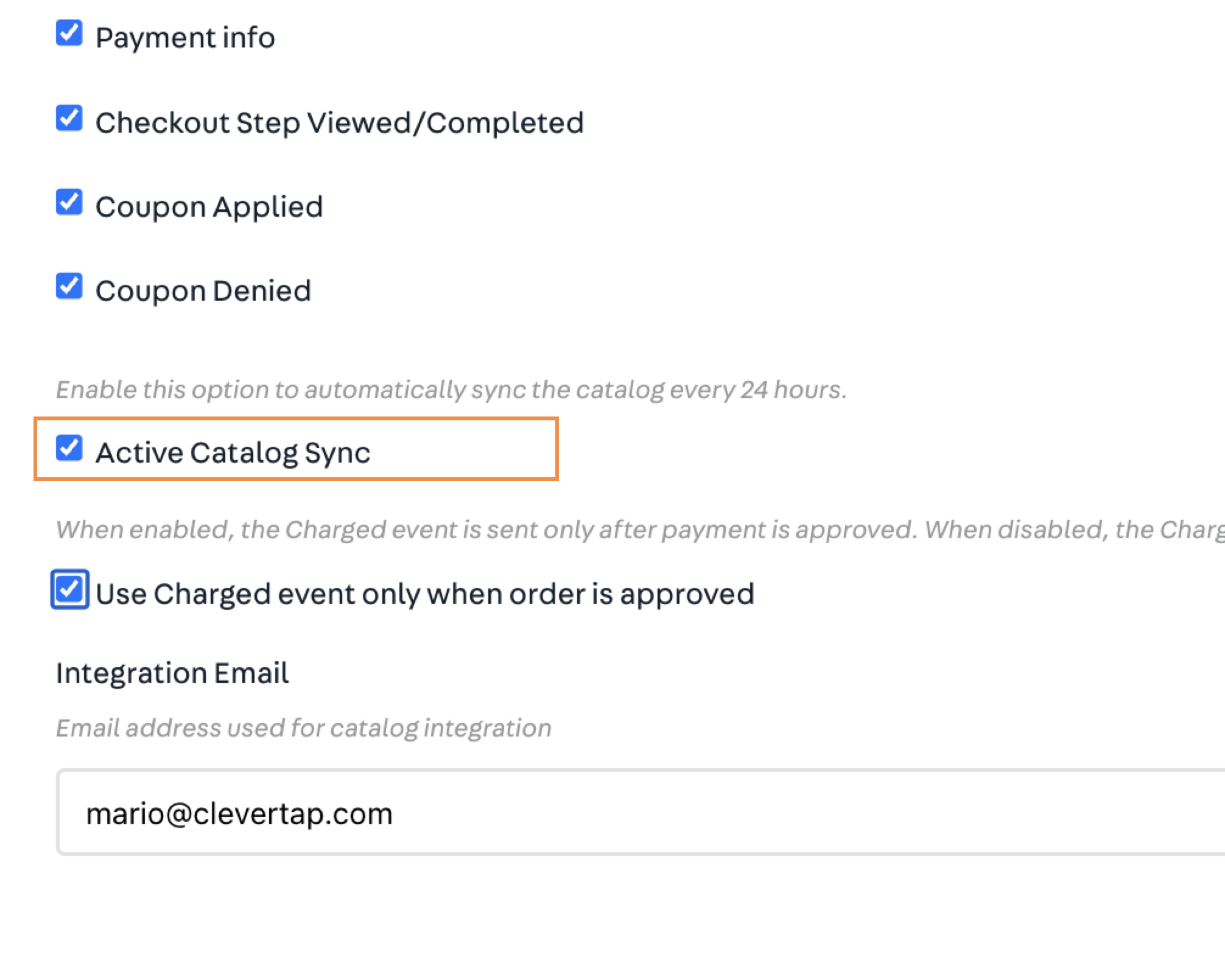
Task: Click the Checkout Step Viewed/Completed label
Action: pos(340,123)
